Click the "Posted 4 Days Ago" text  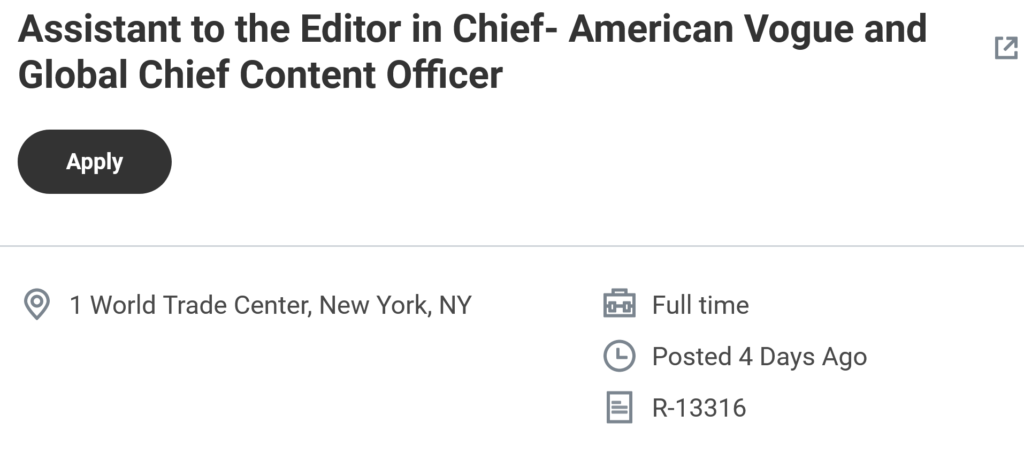click(759, 356)
